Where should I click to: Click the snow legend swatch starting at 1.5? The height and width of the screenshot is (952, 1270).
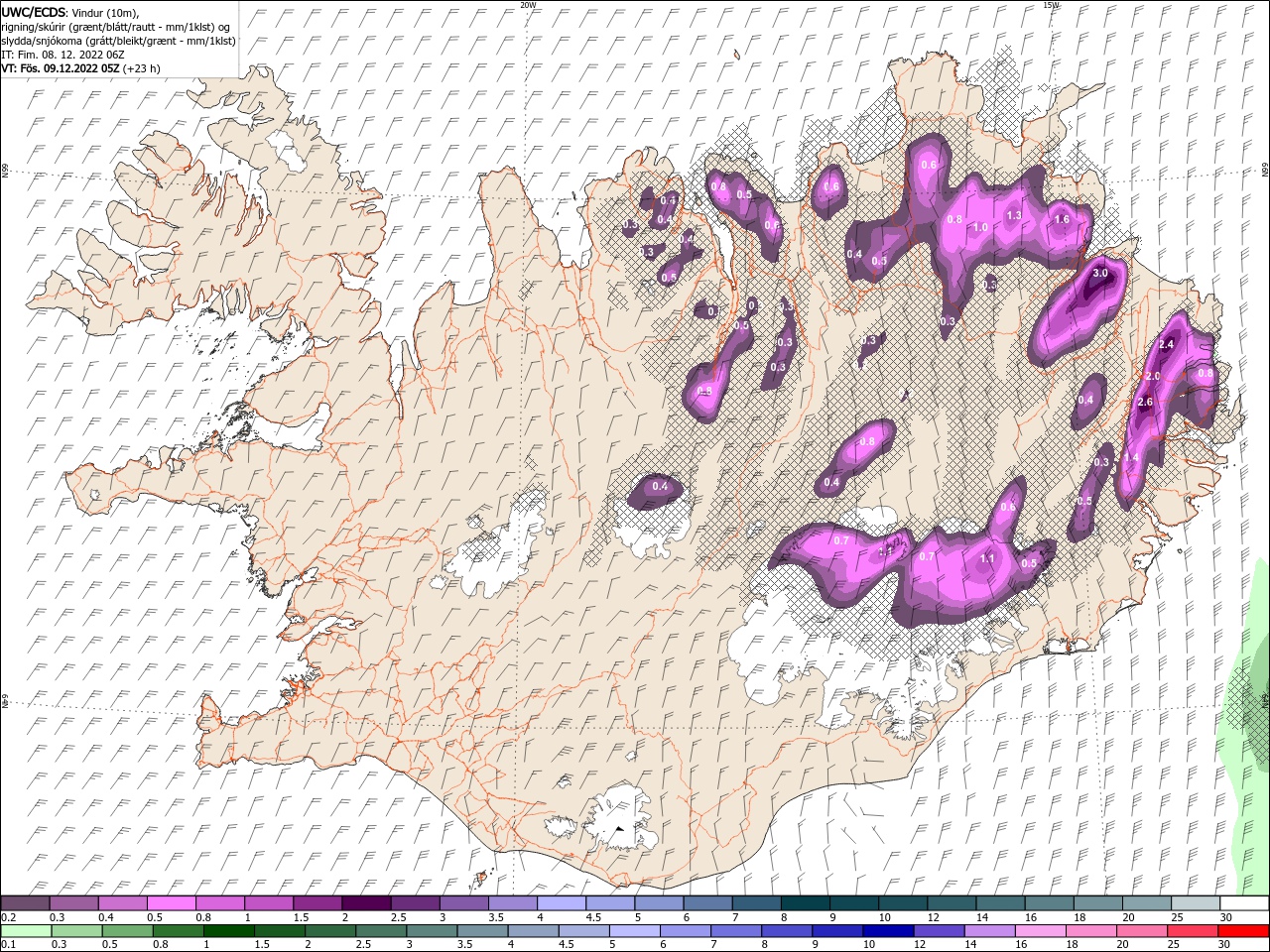click(x=317, y=902)
